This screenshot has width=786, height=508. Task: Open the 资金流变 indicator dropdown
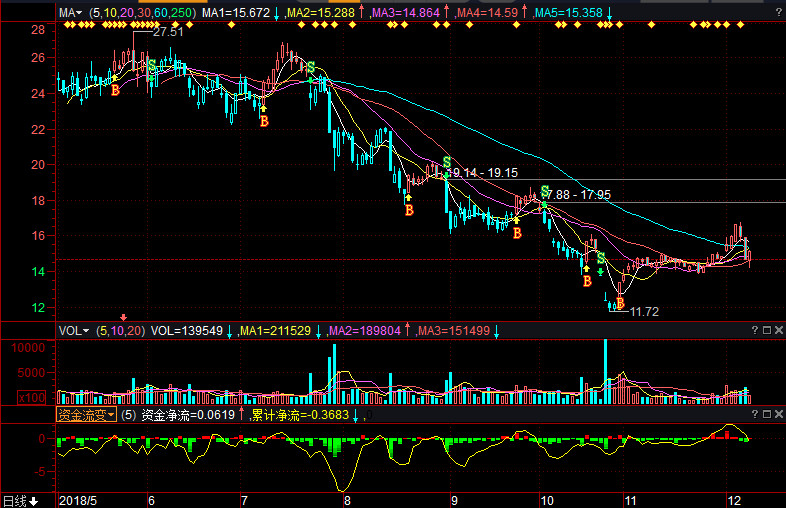(x=86, y=414)
